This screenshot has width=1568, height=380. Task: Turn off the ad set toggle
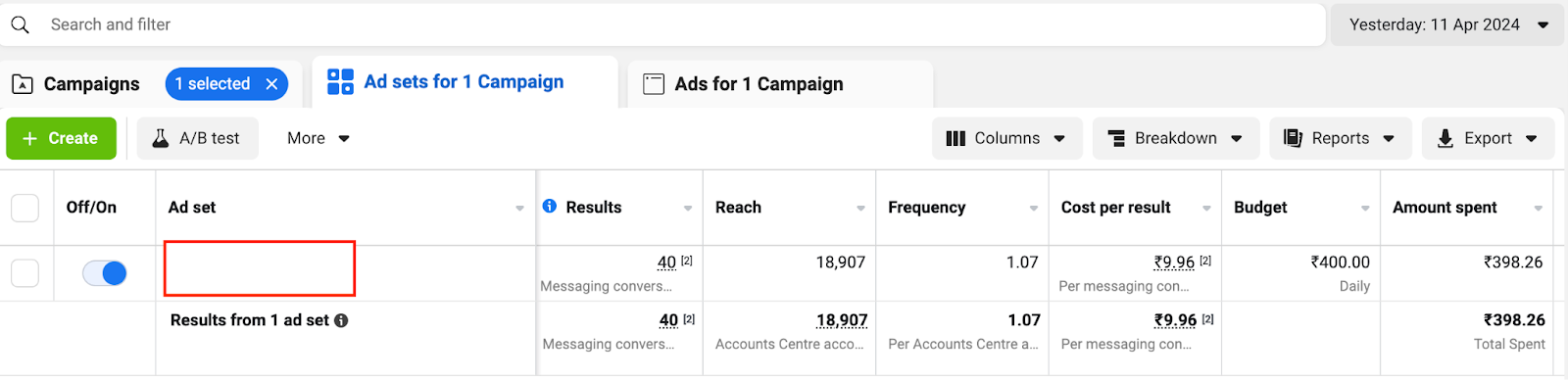pos(105,273)
